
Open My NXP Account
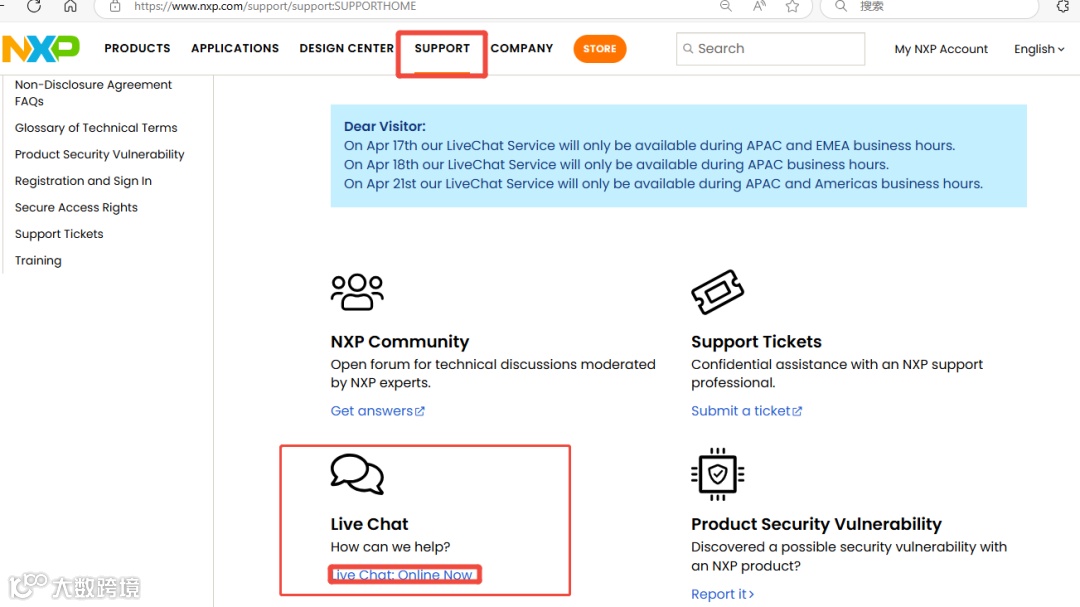click(941, 49)
